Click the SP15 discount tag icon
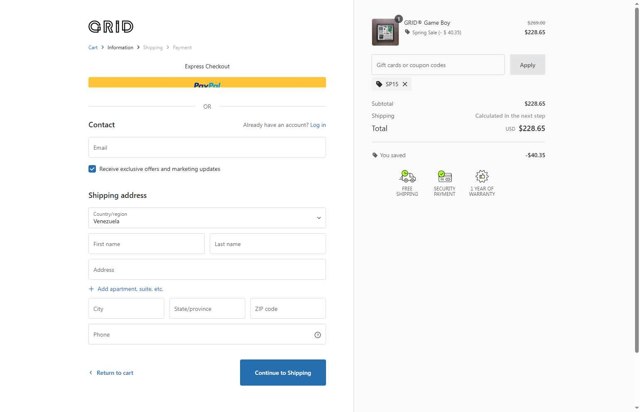Image resolution: width=640 pixels, height=412 pixels. (379, 84)
